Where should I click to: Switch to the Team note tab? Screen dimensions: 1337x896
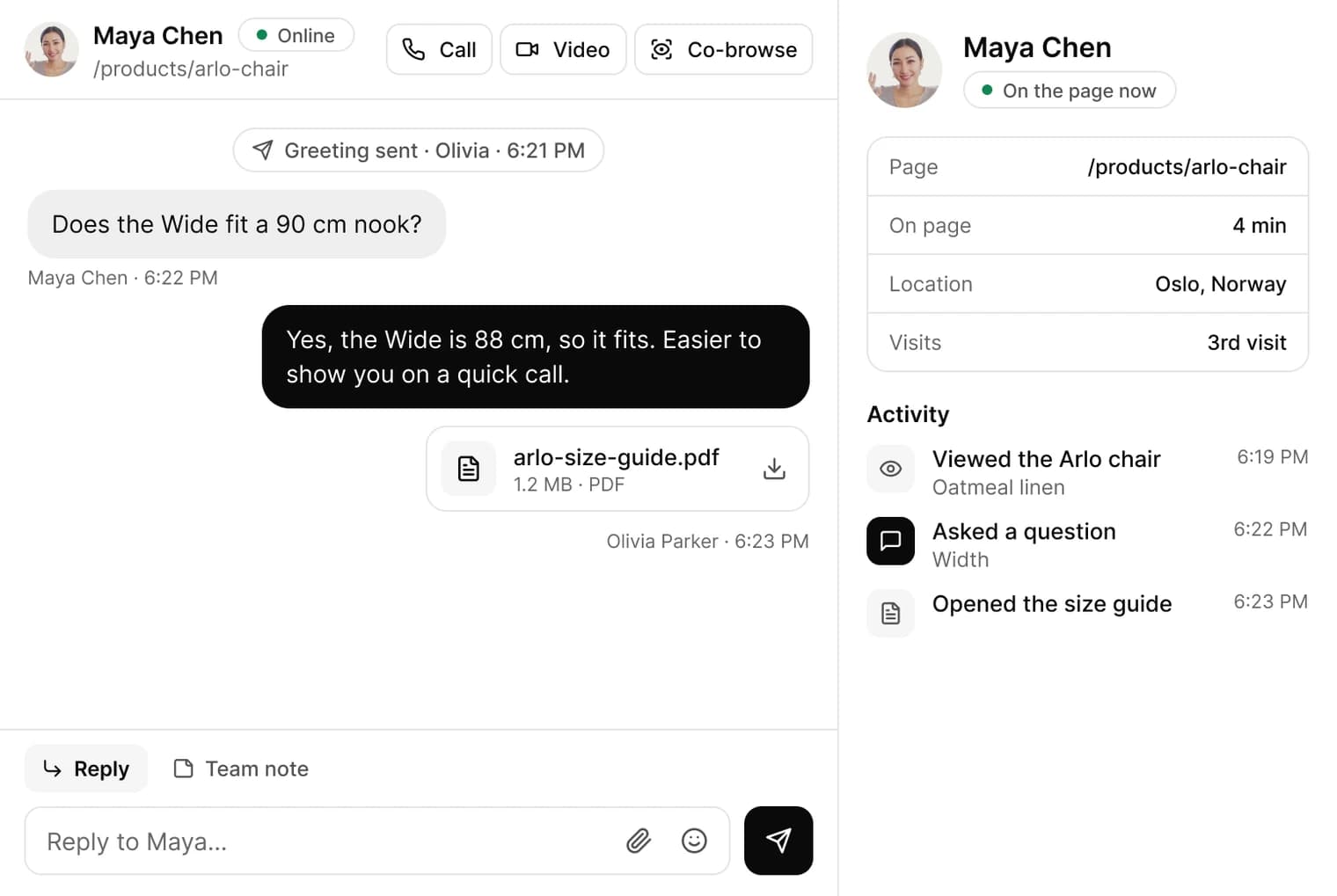point(241,769)
